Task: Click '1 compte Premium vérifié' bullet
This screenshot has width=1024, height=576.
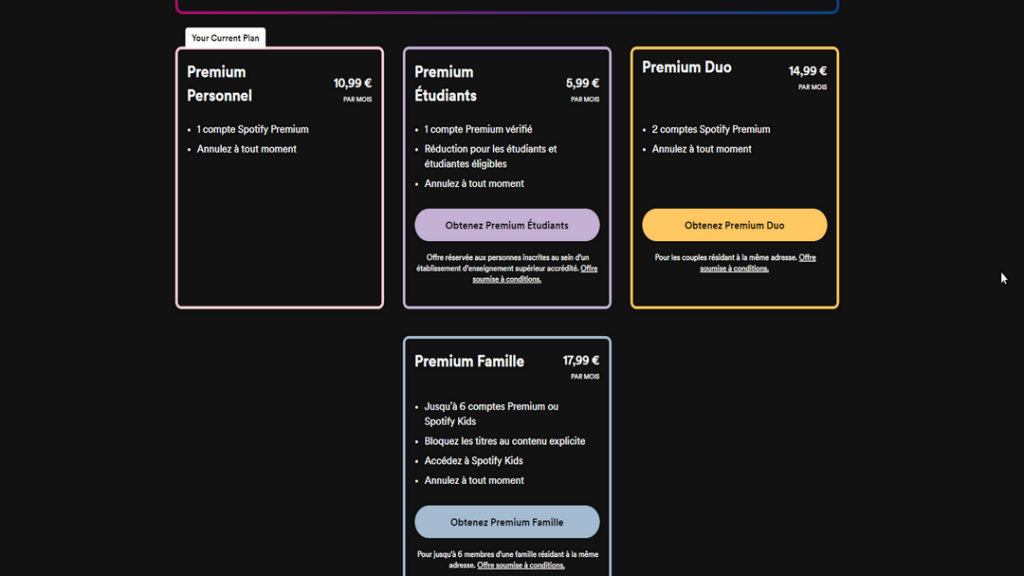Action: point(478,129)
